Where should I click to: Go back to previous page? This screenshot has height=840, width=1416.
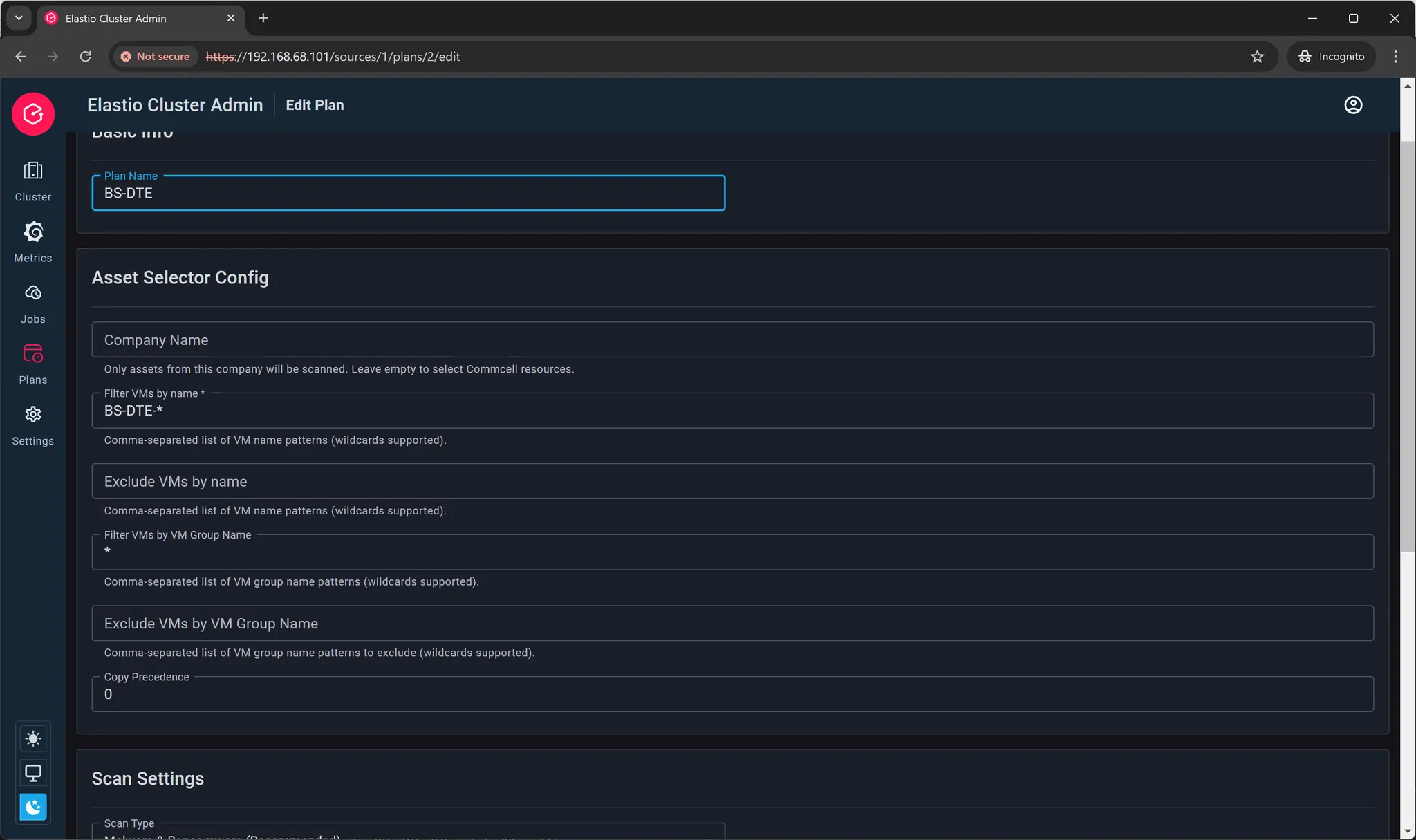(x=21, y=57)
